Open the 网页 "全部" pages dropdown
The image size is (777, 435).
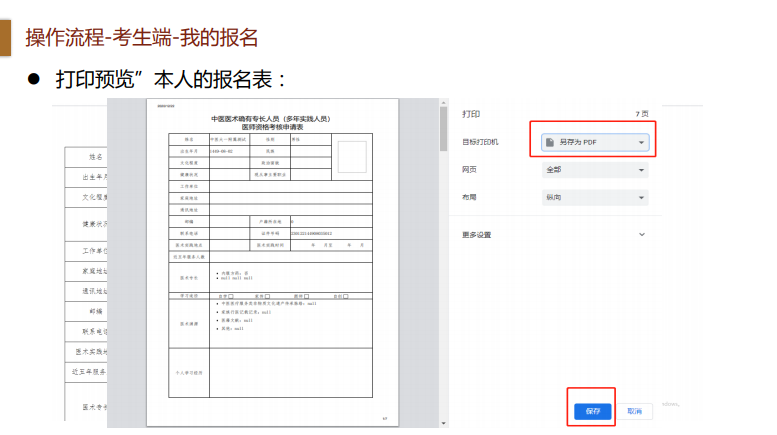(x=597, y=170)
